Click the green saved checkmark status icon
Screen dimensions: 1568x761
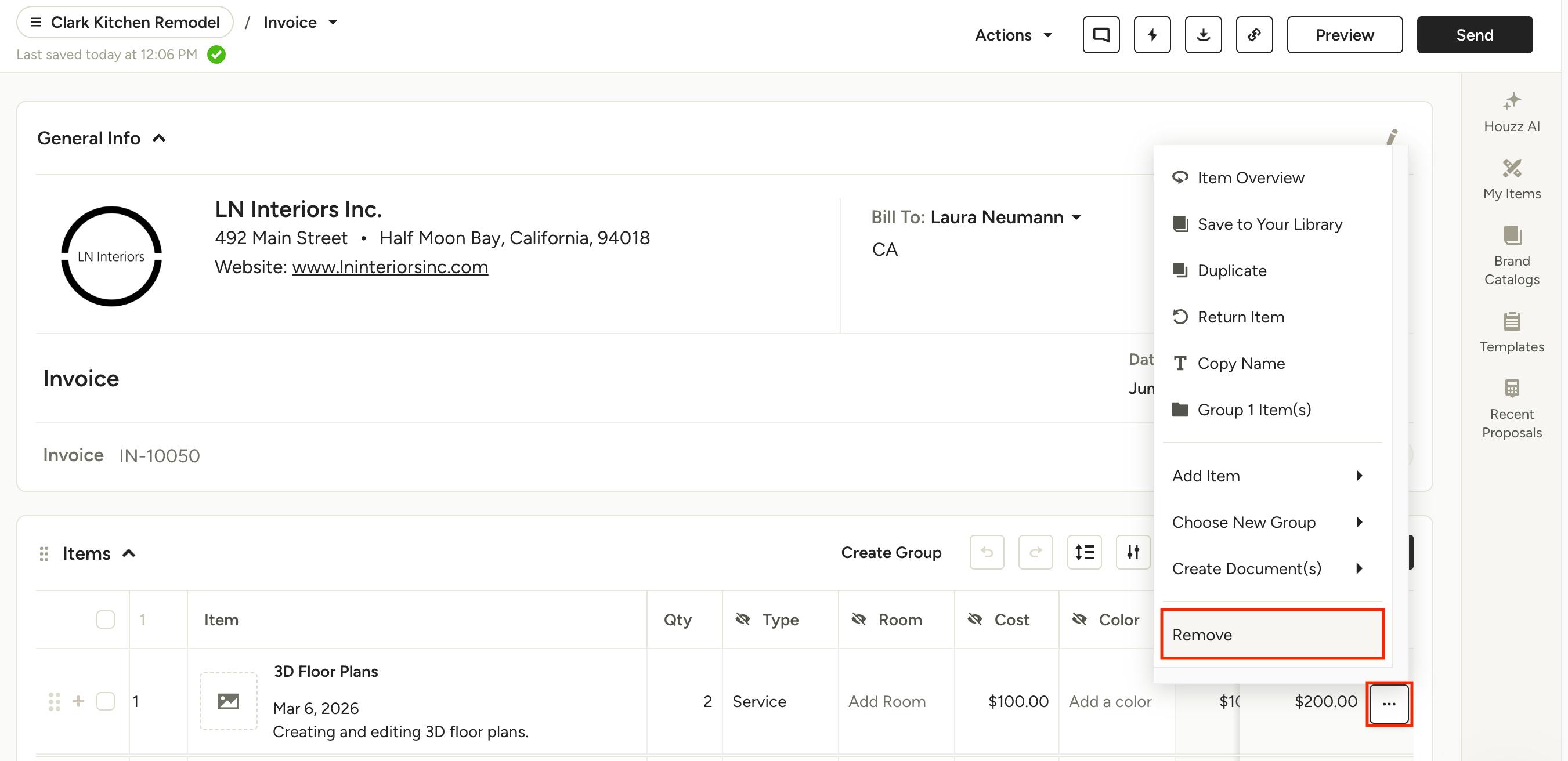tap(216, 55)
